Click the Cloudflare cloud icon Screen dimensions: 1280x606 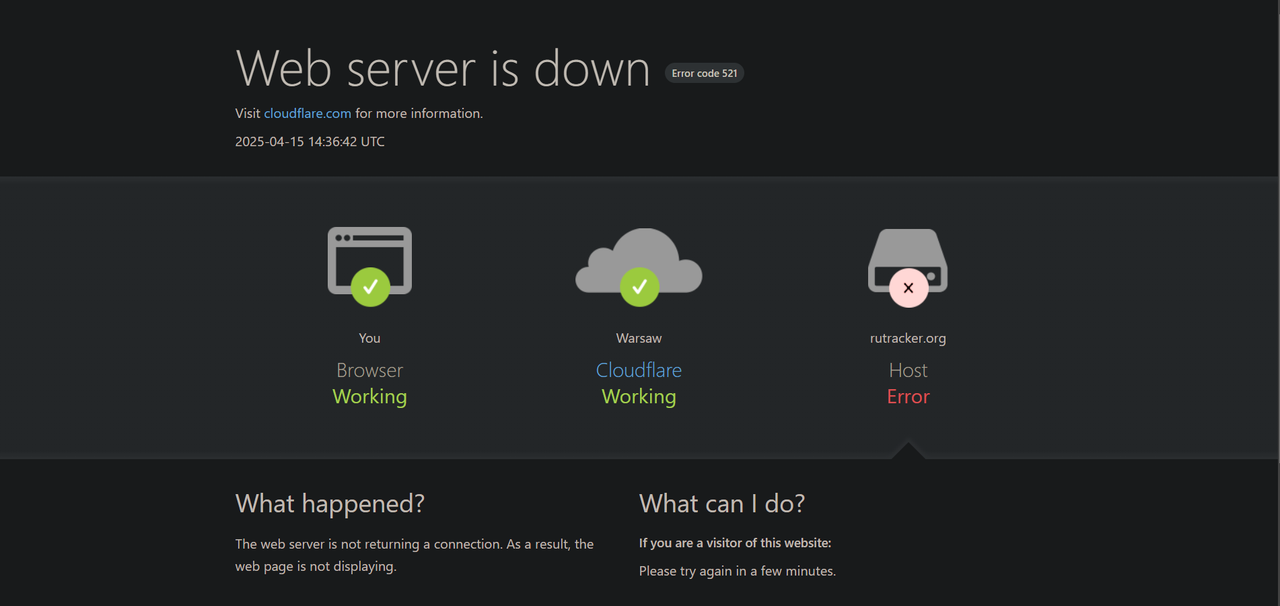pyautogui.click(x=639, y=261)
